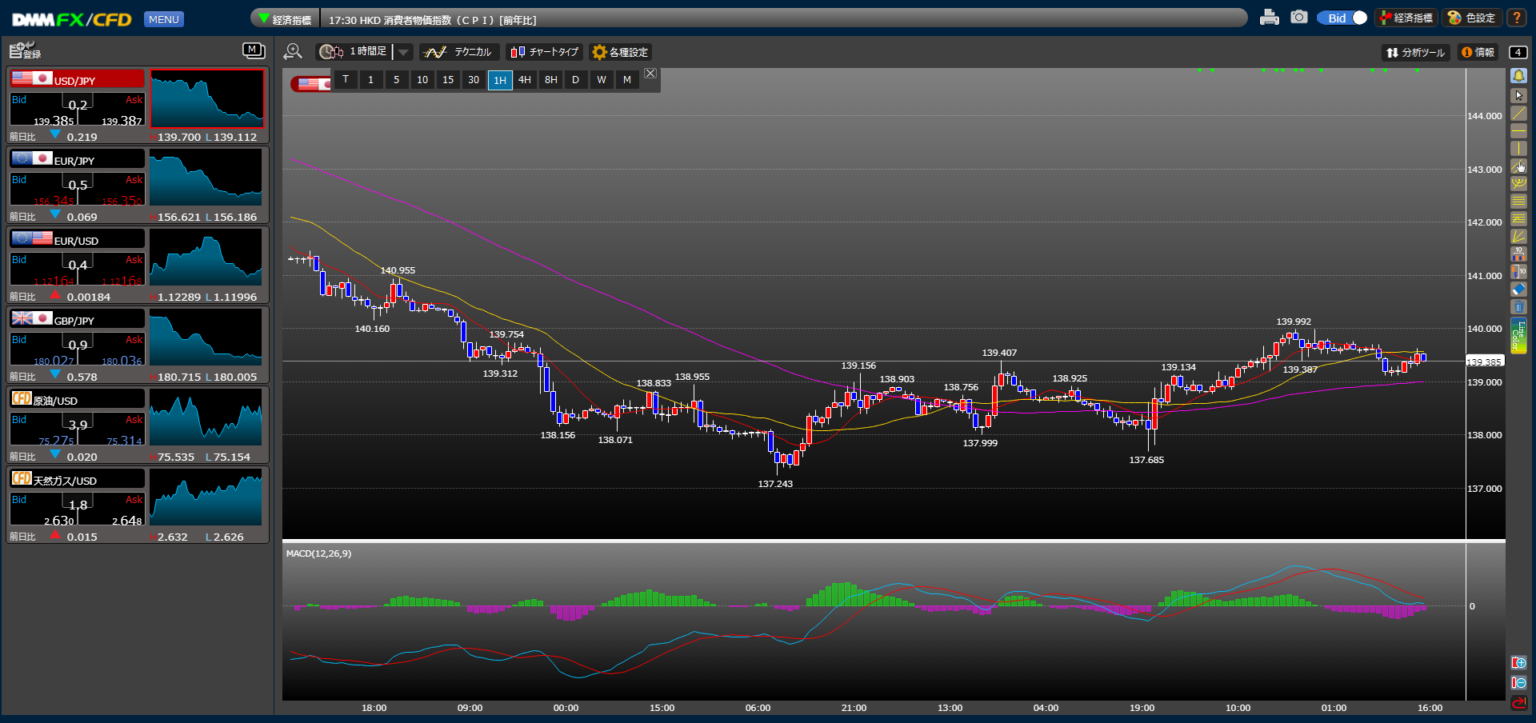The width and height of the screenshot is (1536, 723).
Task: Toggle the M mode button in rate panel
Action: click(253, 50)
